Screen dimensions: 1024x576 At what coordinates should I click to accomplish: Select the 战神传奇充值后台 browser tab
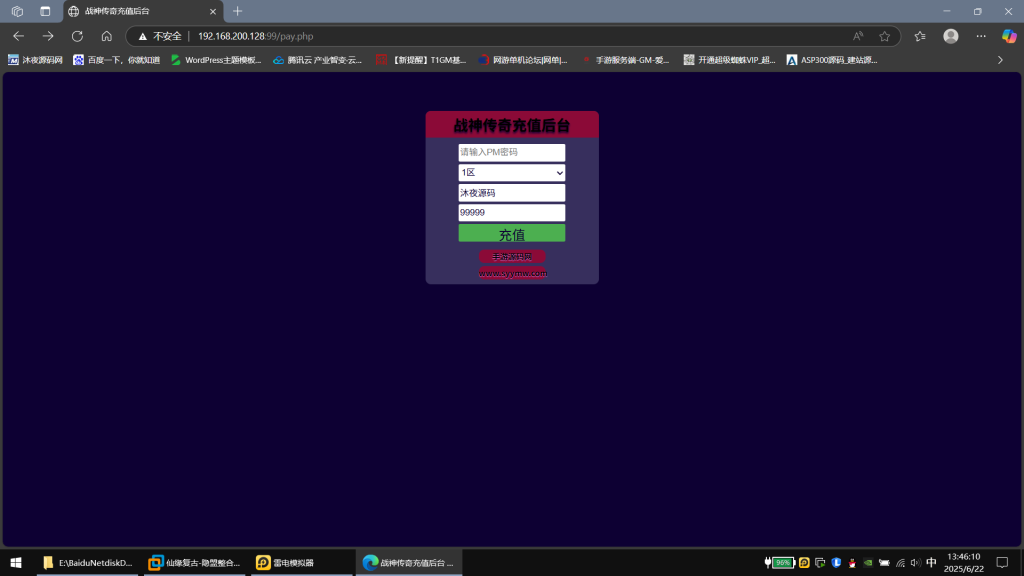tap(140, 11)
